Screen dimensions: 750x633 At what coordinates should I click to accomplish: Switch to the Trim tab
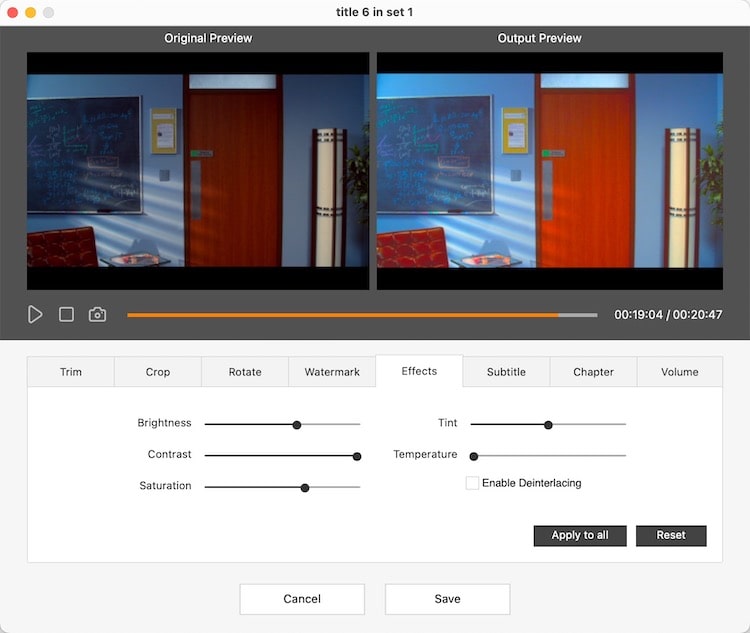tap(71, 372)
